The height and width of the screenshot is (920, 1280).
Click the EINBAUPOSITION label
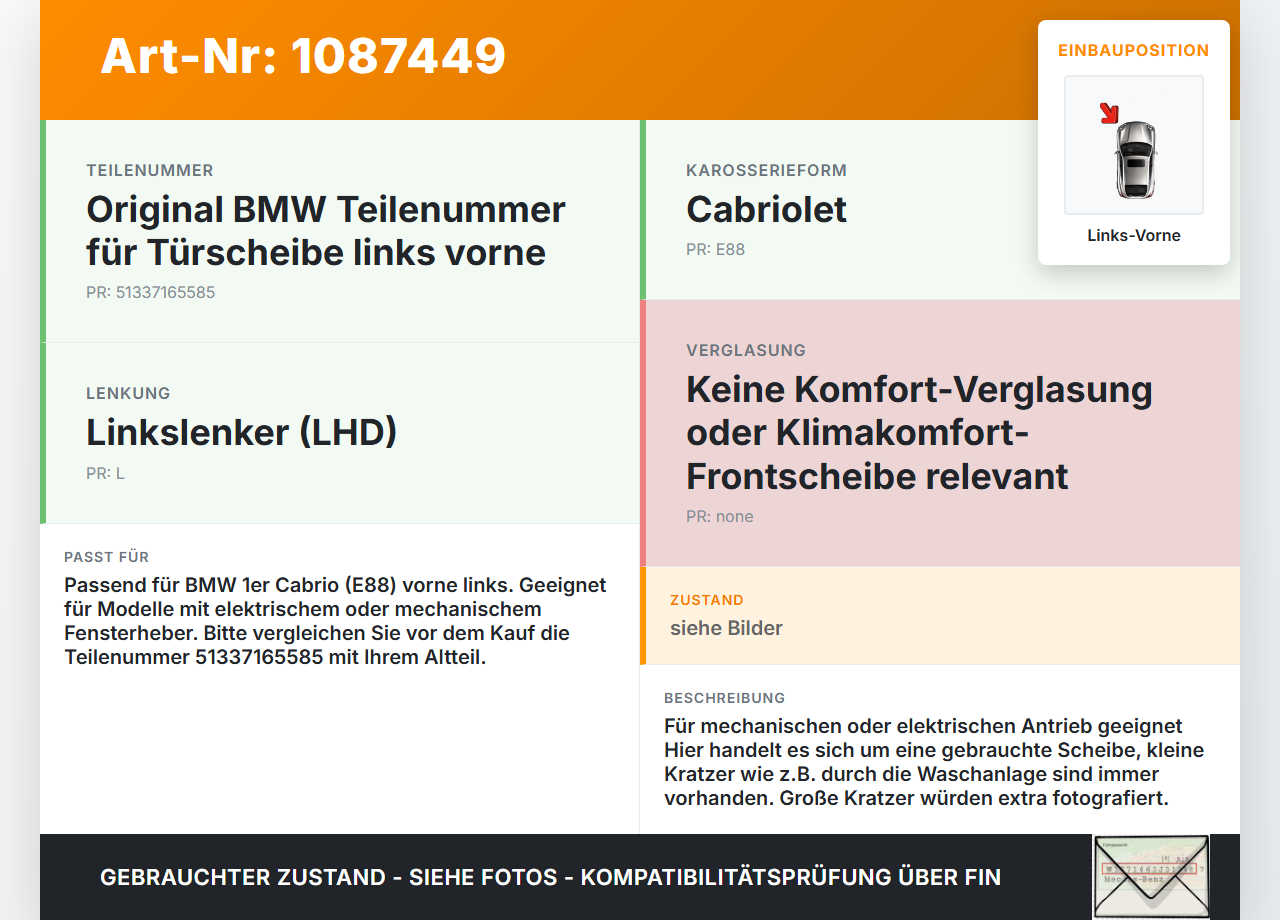[x=1134, y=50]
